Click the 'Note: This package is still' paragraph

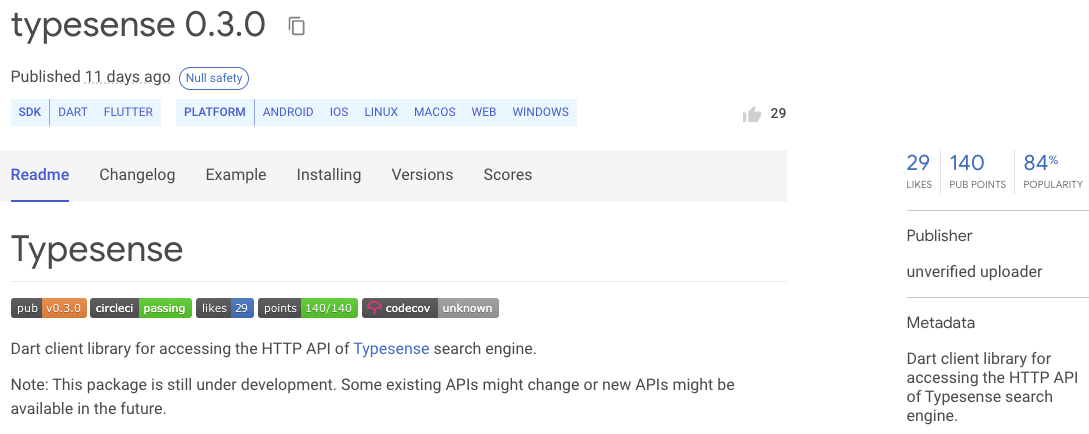pyautogui.click(x=372, y=397)
